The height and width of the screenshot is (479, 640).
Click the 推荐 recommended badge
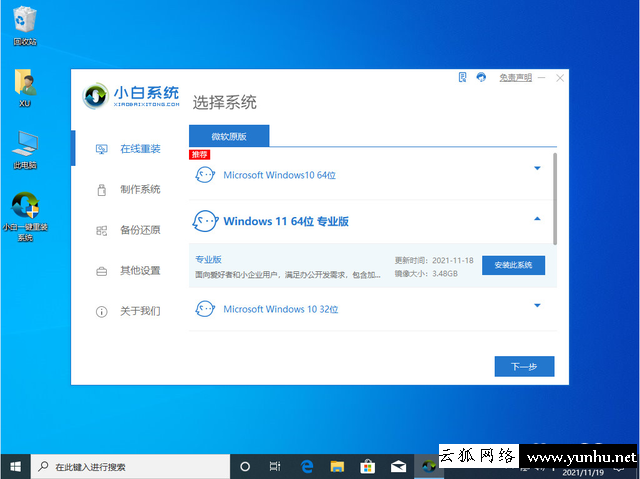199,154
